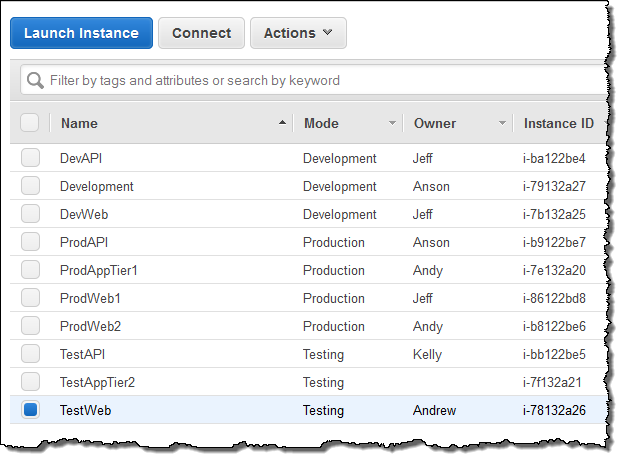Uncheck the TestWeb instance checkbox

pos(30,410)
